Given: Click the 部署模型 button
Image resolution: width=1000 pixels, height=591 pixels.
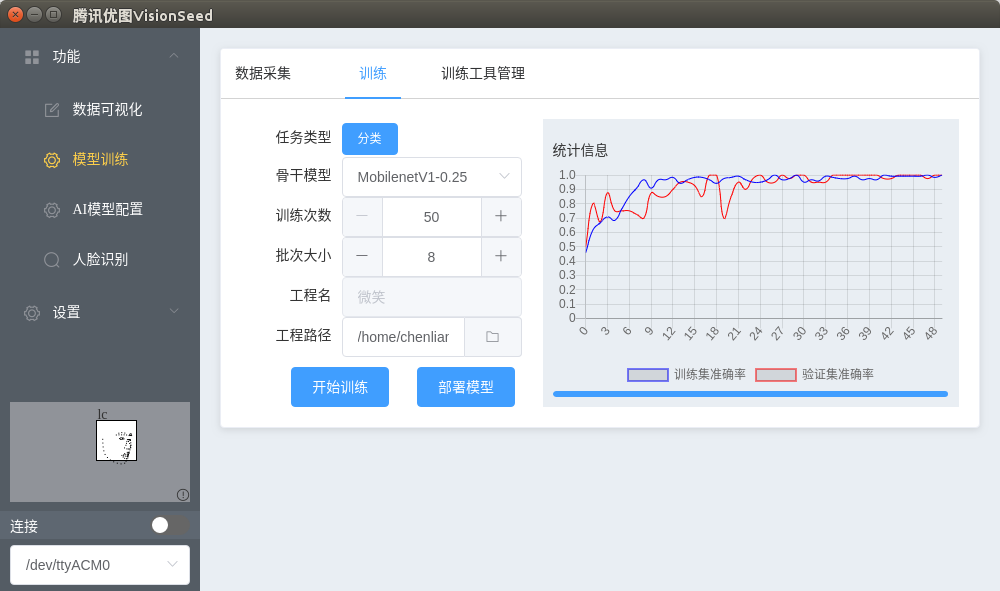Looking at the screenshot, I should [466, 387].
